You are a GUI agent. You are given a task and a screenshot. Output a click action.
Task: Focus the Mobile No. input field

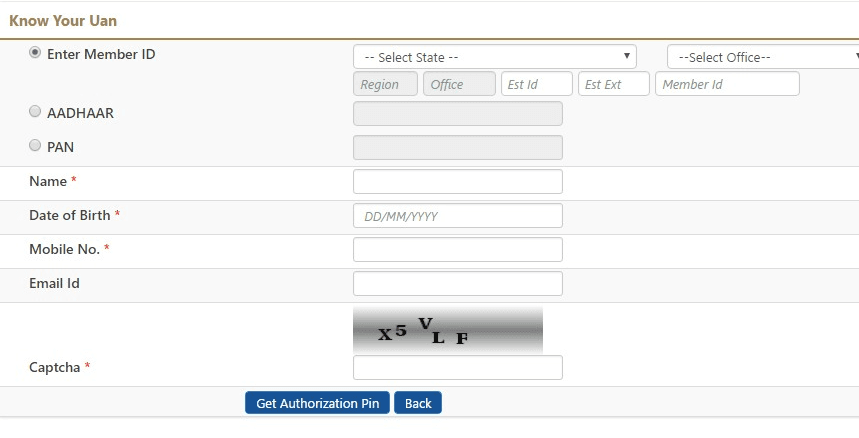point(458,249)
